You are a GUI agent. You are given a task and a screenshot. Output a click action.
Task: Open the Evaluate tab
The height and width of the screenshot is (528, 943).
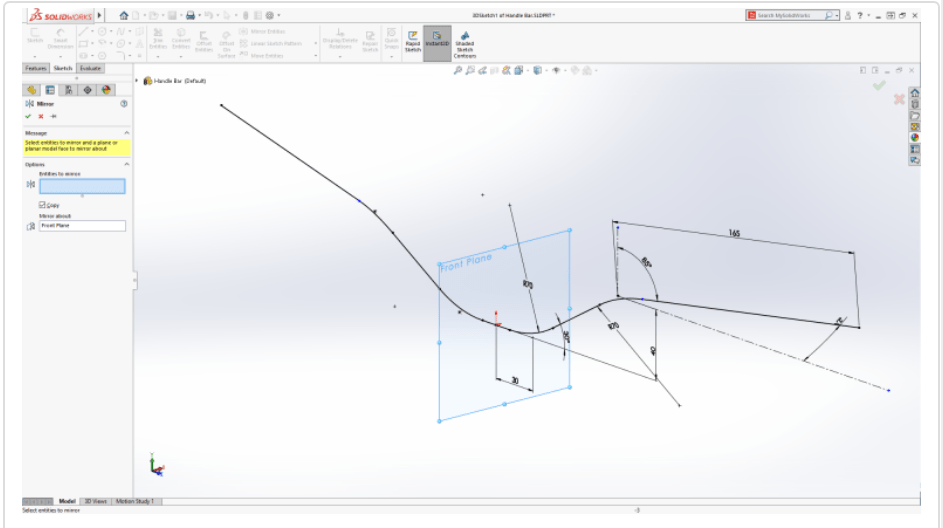tap(90, 68)
